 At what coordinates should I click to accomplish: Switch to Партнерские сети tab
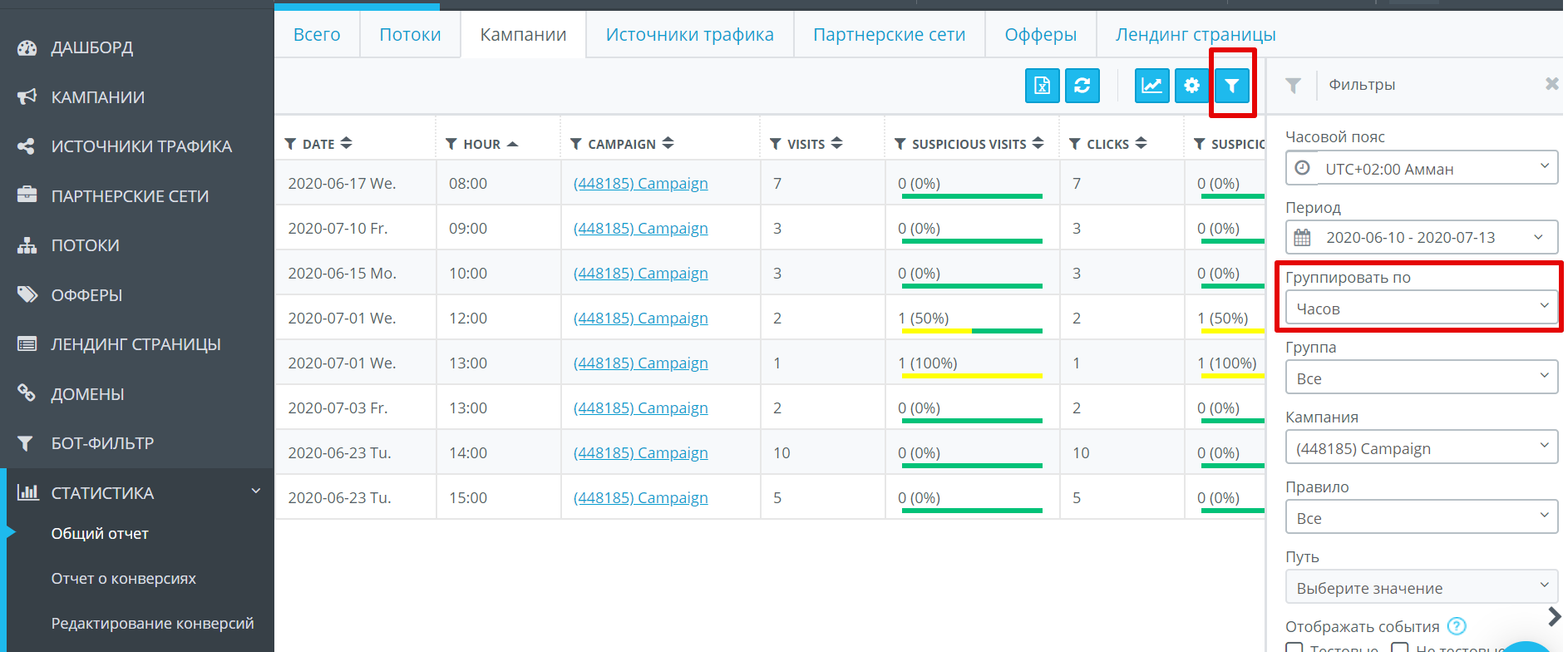[x=889, y=35]
